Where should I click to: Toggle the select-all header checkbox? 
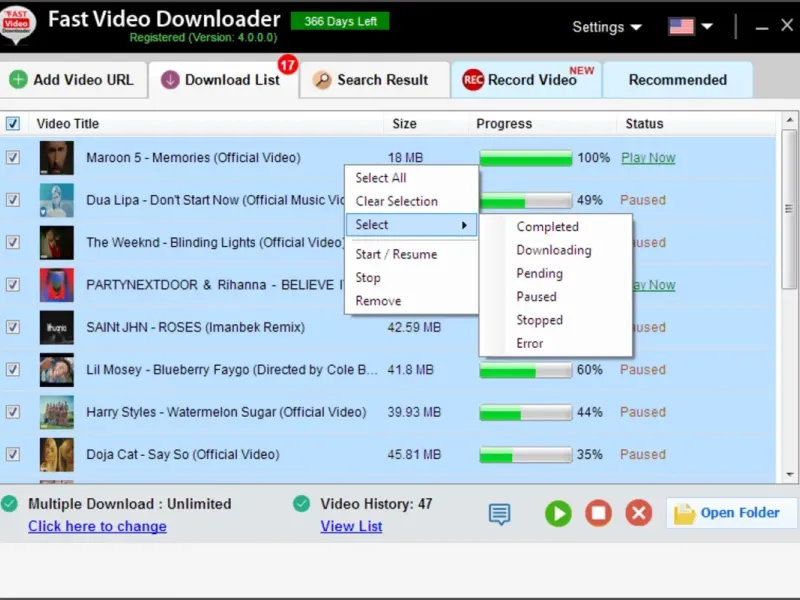coord(13,123)
